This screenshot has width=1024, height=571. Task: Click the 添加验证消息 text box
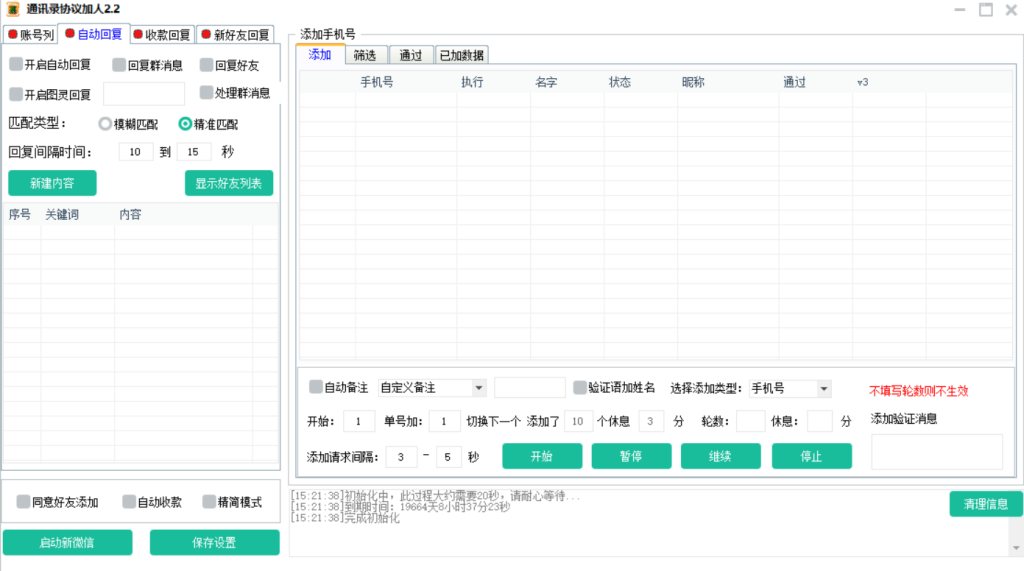(936, 451)
